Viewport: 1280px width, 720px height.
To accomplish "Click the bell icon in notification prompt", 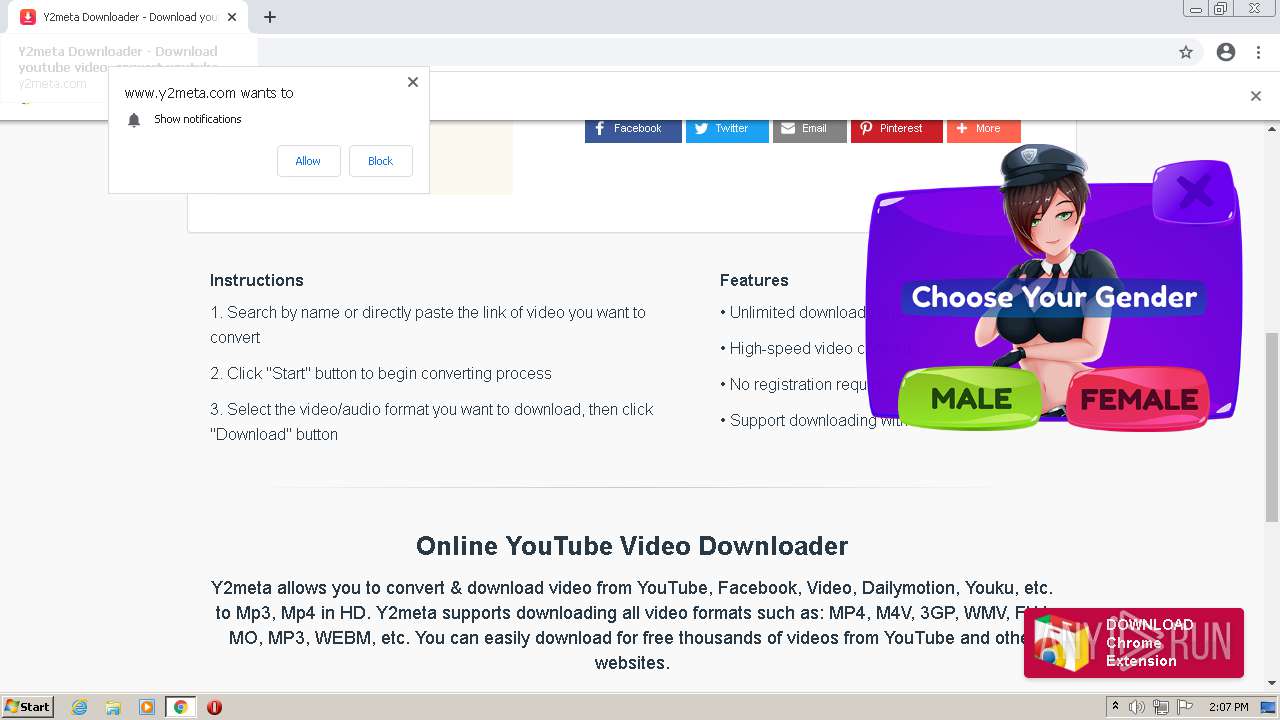I will (134, 120).
